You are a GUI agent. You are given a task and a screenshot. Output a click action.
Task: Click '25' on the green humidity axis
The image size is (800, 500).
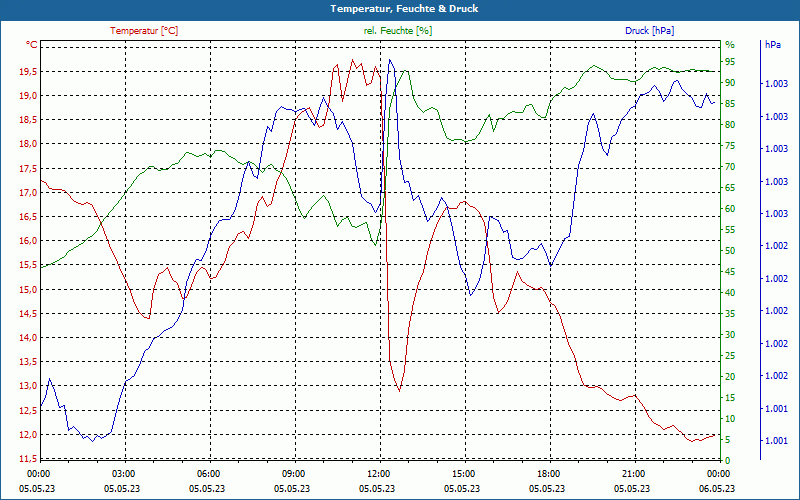point(730,356)
